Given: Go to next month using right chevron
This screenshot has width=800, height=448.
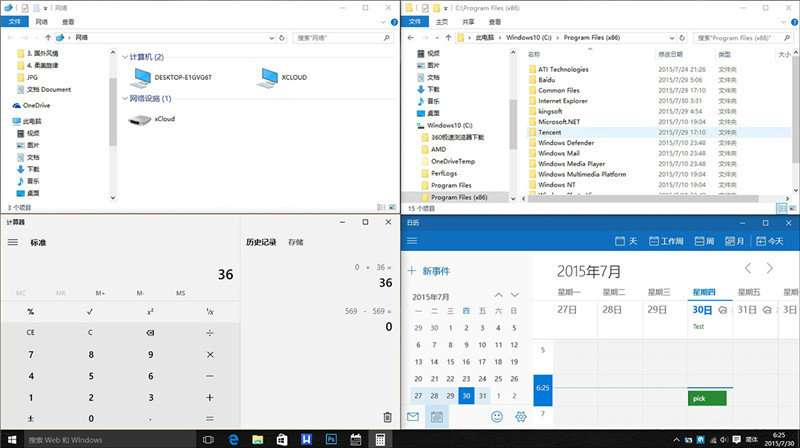Looking at the screenshot, I should point(769,269).
